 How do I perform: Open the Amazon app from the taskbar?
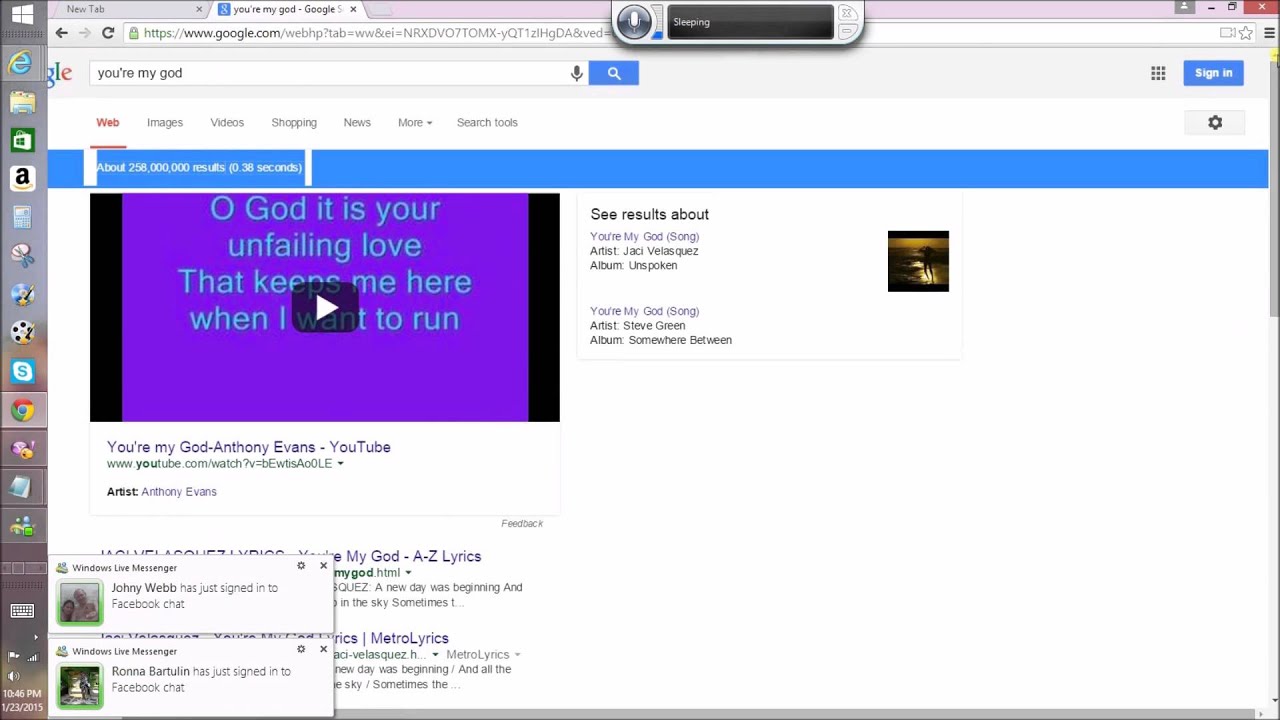(21, 178)
